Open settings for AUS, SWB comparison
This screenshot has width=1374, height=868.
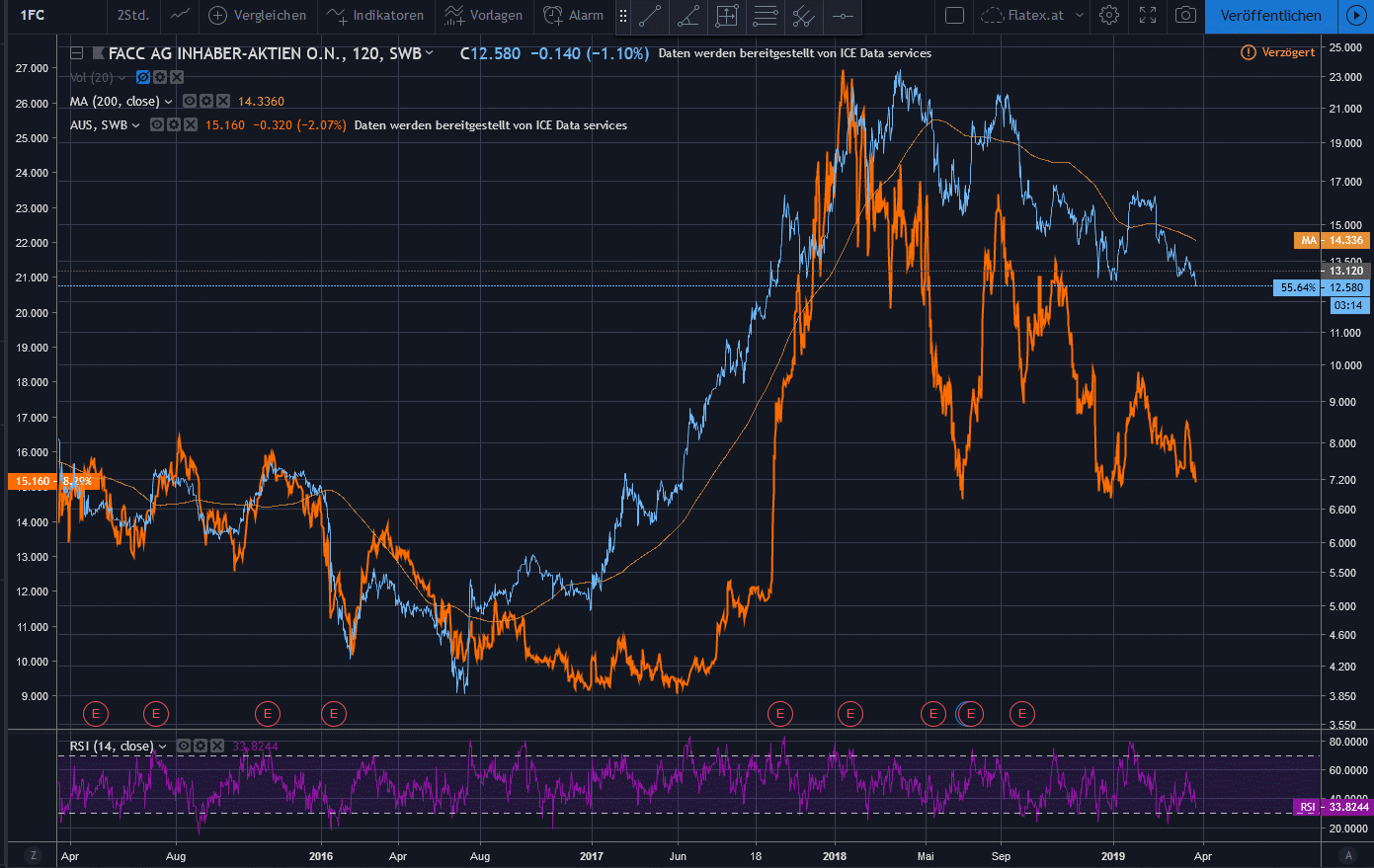173,124
